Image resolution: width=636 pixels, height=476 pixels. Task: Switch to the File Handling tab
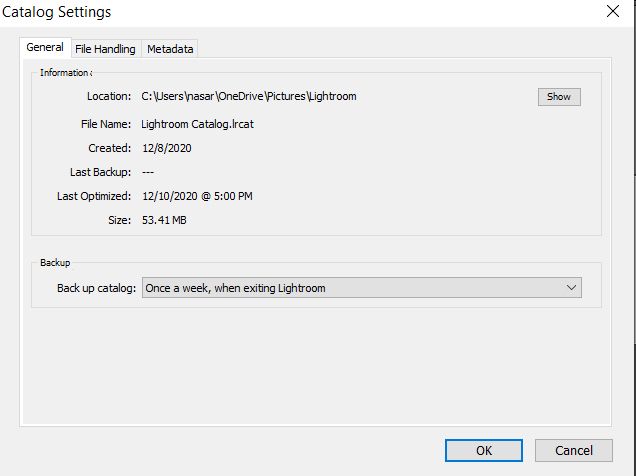click(105, 49)
